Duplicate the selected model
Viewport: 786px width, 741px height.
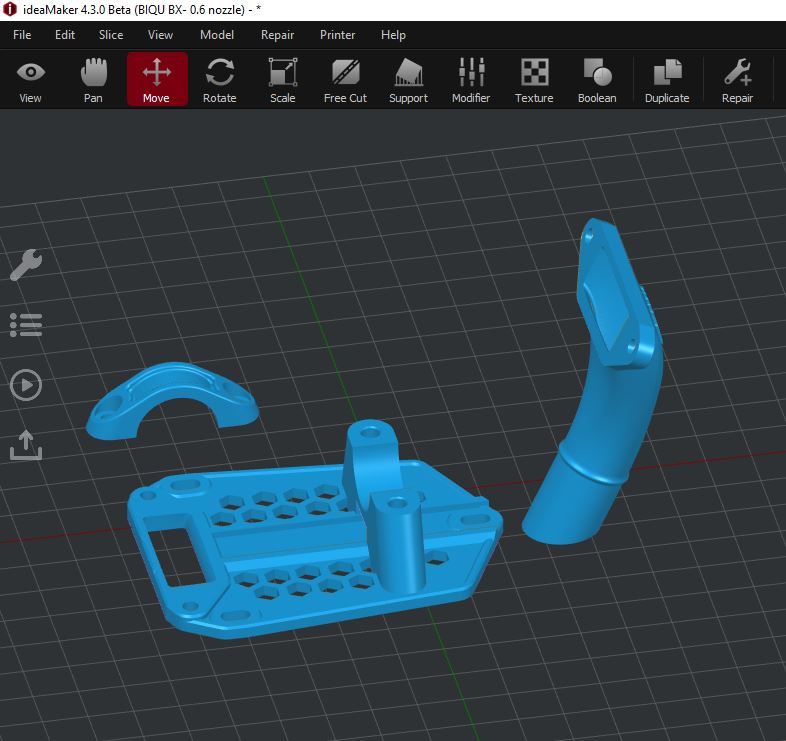point(667,80)
